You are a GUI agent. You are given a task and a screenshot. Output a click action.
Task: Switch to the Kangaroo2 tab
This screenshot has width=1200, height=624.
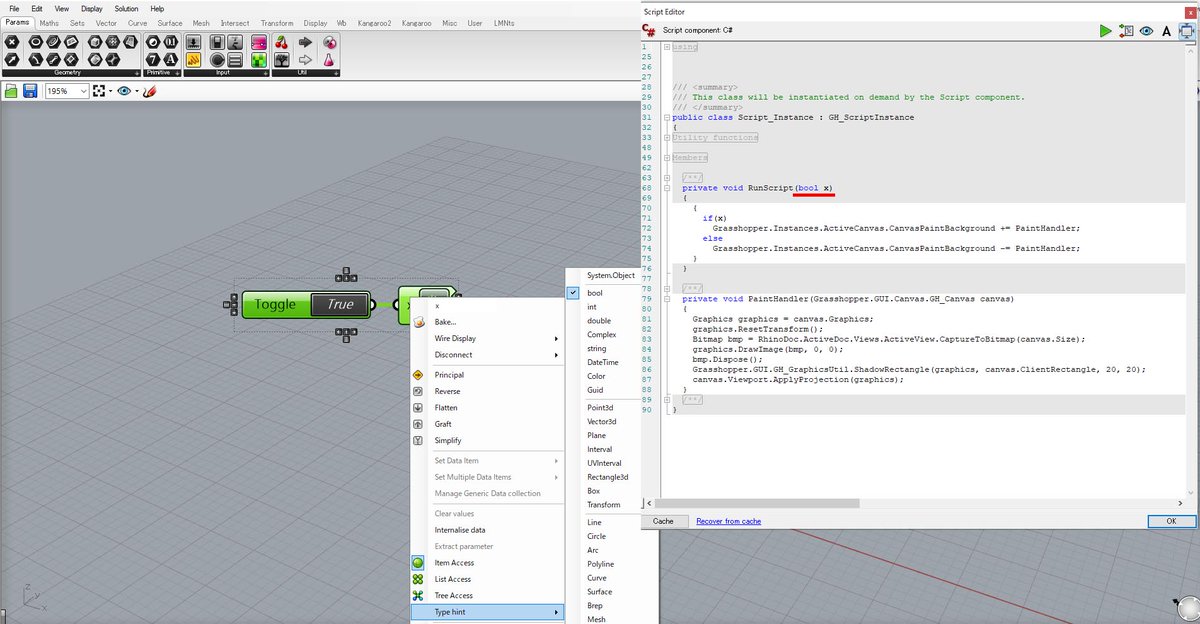coord(375,22)
